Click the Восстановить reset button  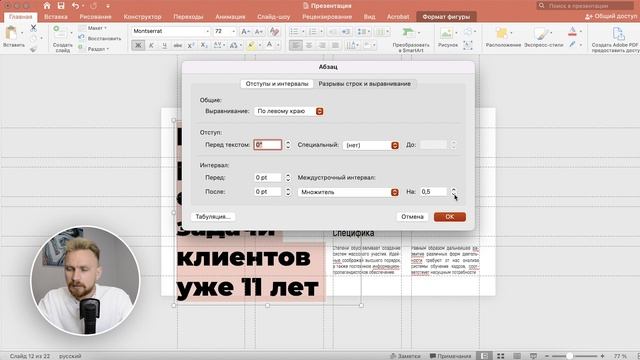click(100, 38)
